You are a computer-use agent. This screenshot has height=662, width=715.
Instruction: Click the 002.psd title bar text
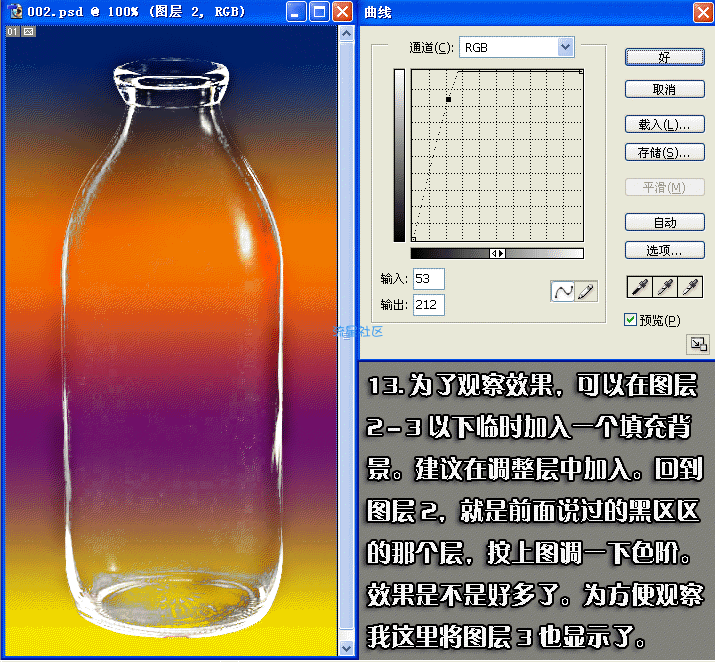click(x=136, y=11)
